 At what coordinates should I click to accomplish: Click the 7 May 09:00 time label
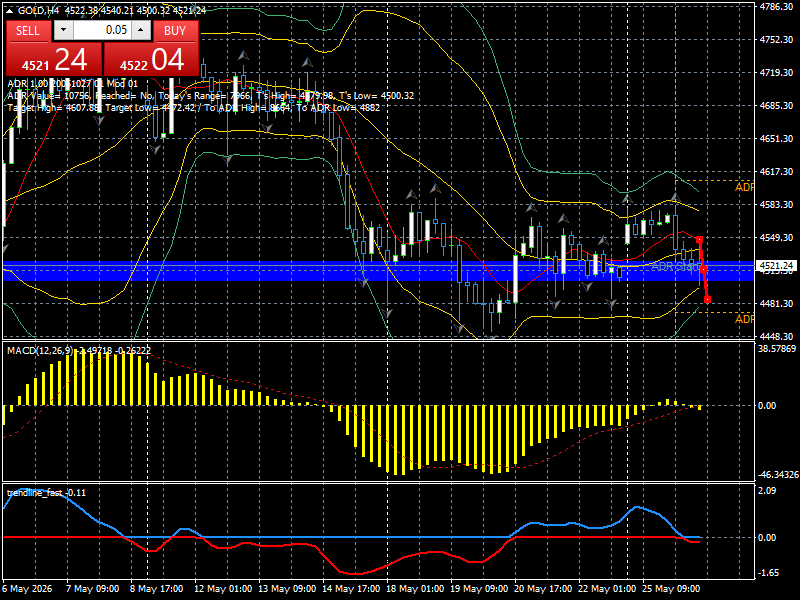coord(93,589)
